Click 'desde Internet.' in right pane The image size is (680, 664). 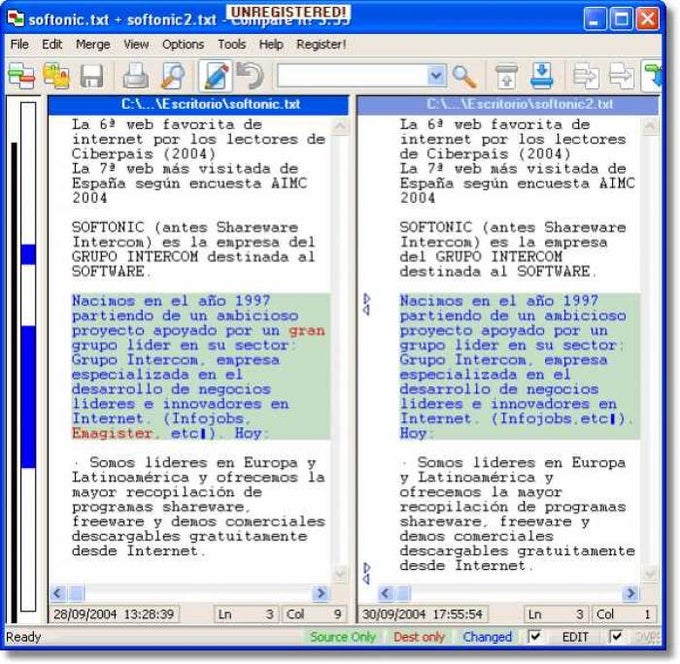467,566
